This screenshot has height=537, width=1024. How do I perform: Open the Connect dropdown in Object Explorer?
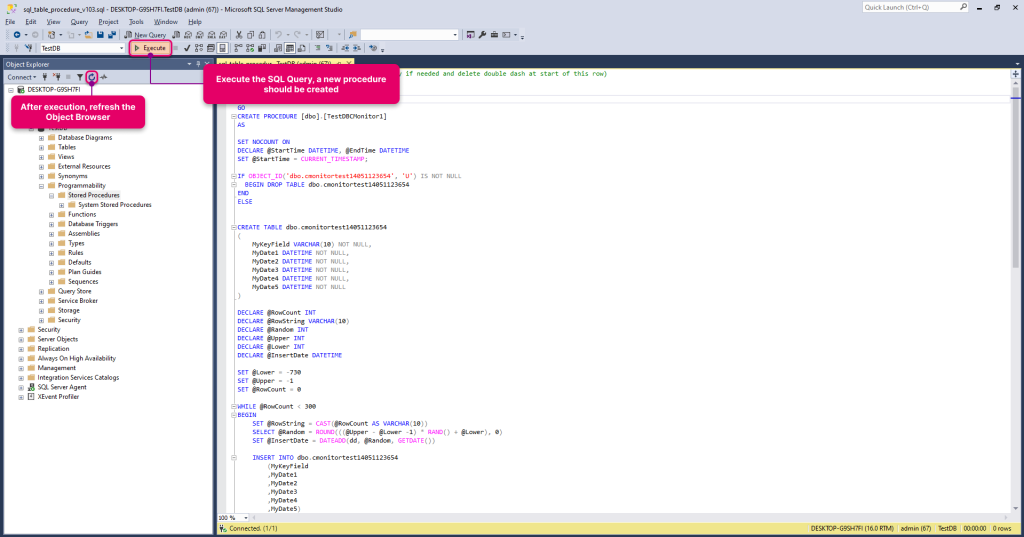tap(21, 77)
